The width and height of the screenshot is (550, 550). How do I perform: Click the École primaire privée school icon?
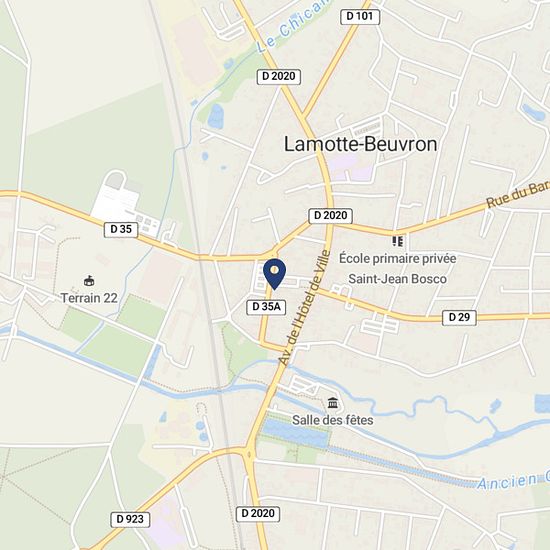[398, 241]
